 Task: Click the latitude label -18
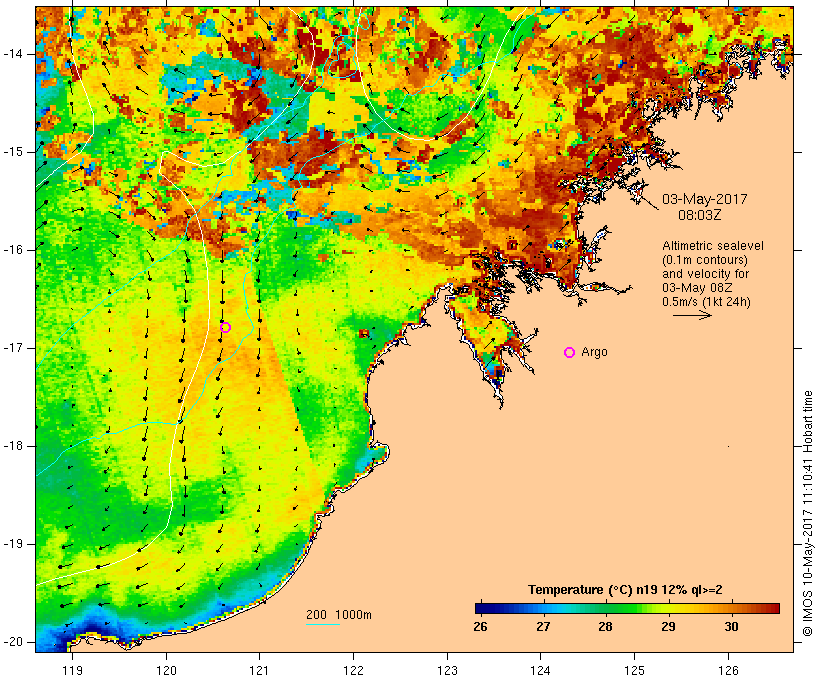(x=12, y=446)
